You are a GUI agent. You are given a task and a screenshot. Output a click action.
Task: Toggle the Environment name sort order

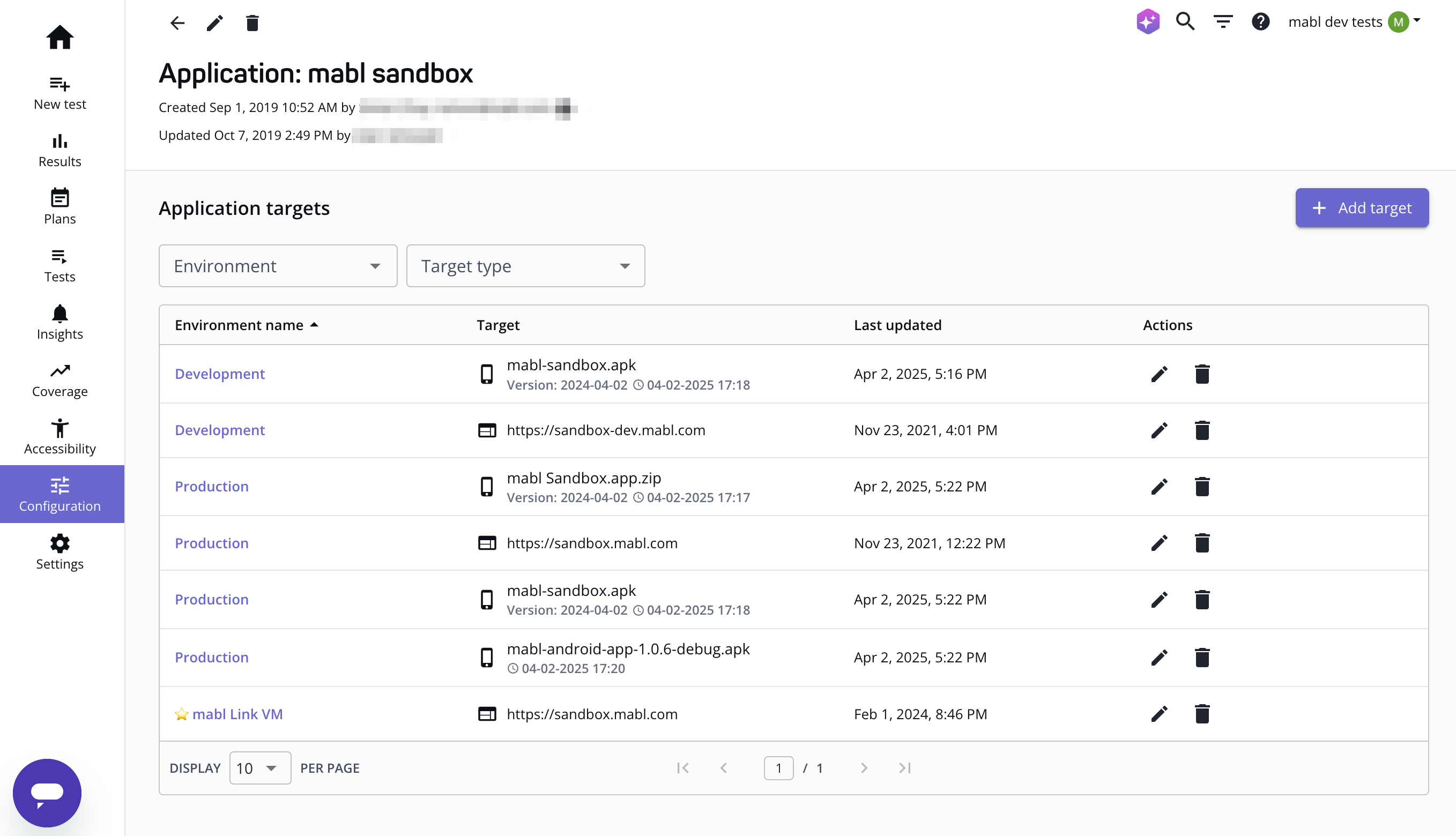pos(247,324)
